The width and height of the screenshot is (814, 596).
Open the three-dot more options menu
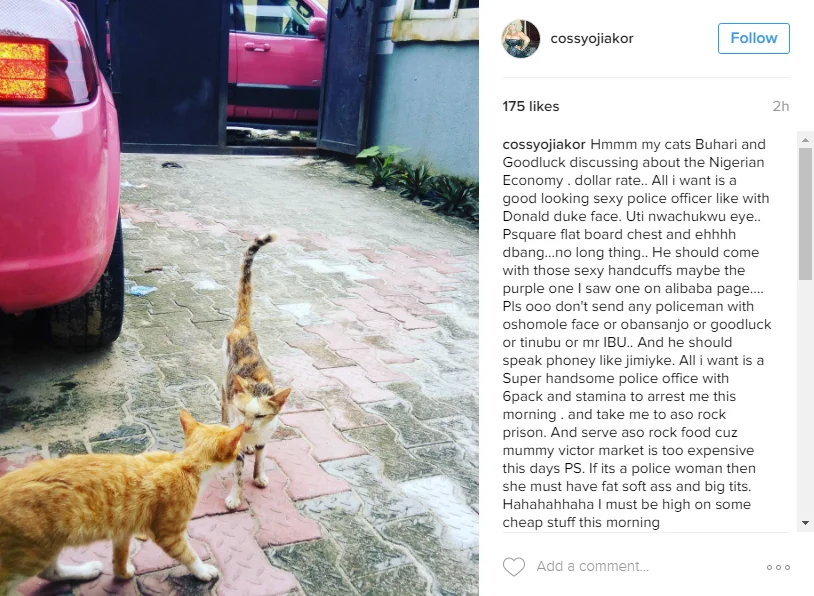(x=778, y=567)
